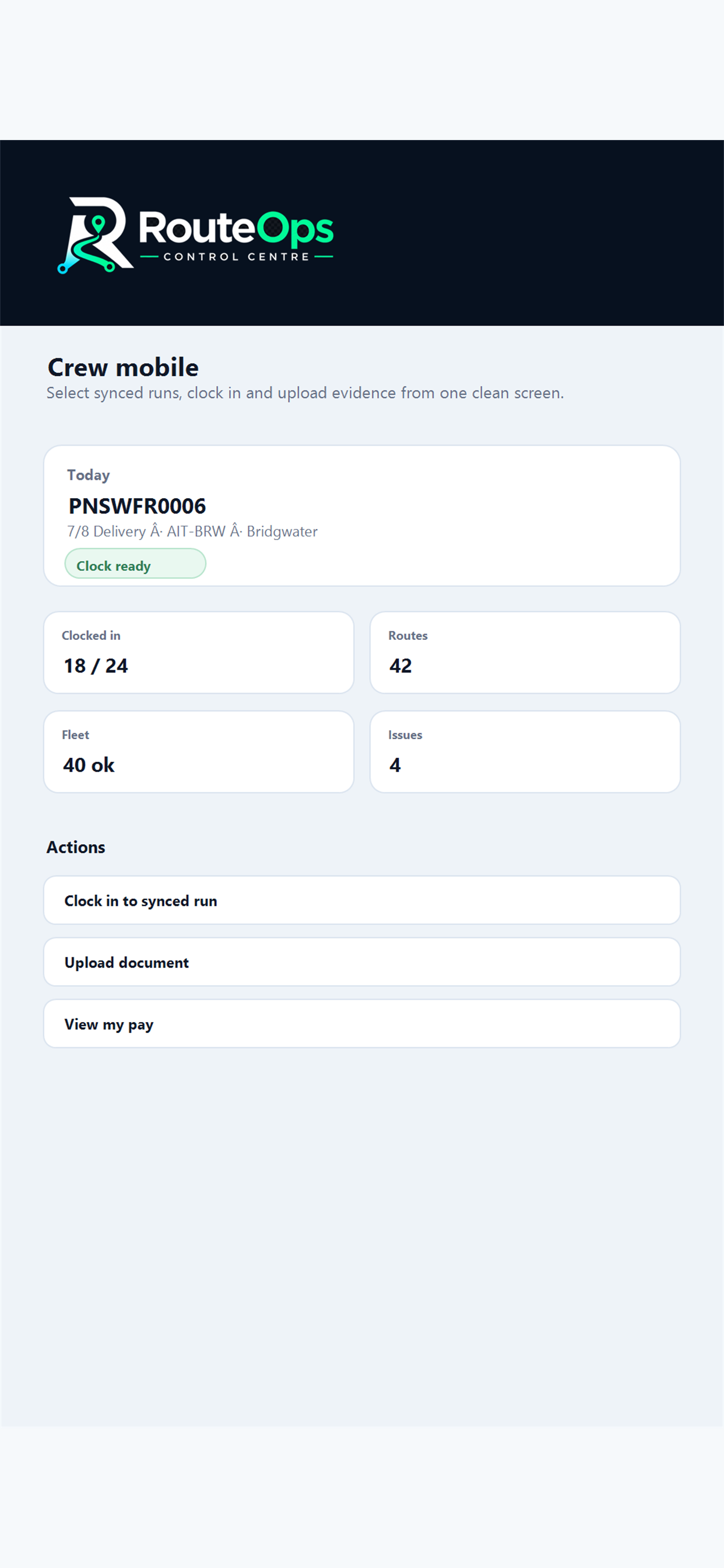Select the Clocked in 18 / 24 tile
724x1568 pixels.
pos(198,653)
